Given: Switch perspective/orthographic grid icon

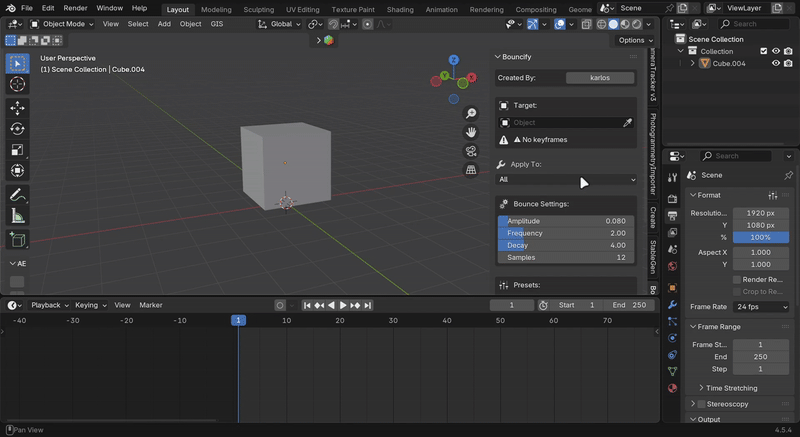Looking at the screenshot, I should coord(471,170).
